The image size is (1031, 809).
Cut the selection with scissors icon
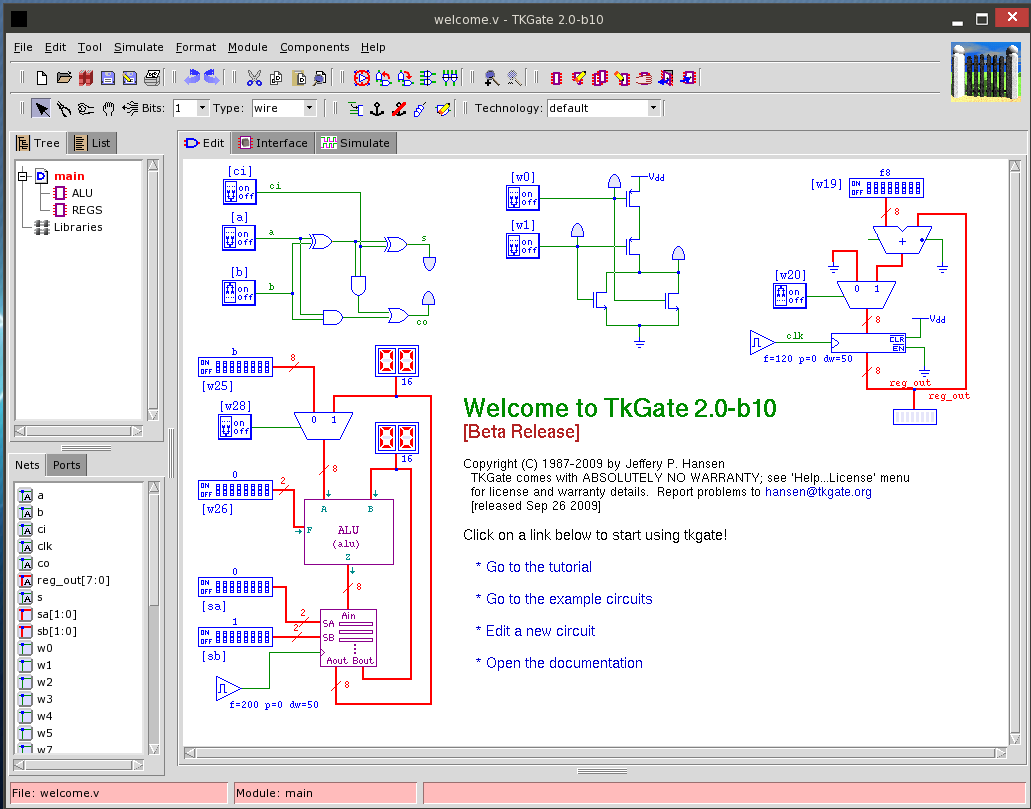coord(254,78)
